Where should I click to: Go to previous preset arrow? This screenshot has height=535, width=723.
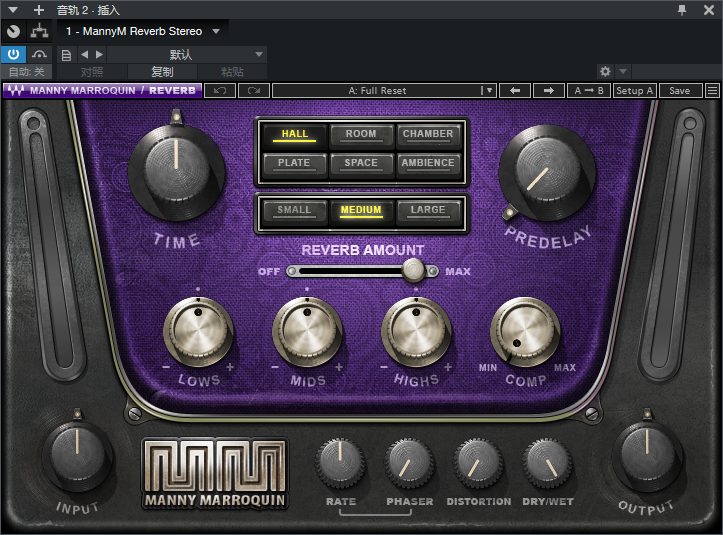pyautogui.click(x=84, y=54)
